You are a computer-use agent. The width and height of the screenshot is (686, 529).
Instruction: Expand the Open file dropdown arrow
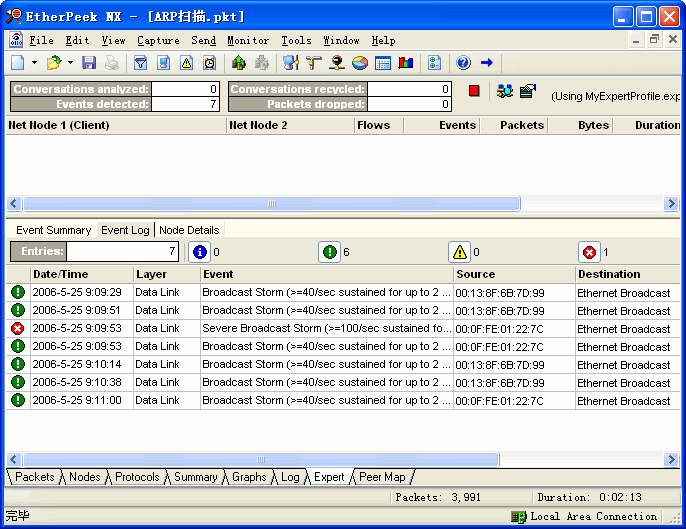pyautogui.click(x=69, y=63)
